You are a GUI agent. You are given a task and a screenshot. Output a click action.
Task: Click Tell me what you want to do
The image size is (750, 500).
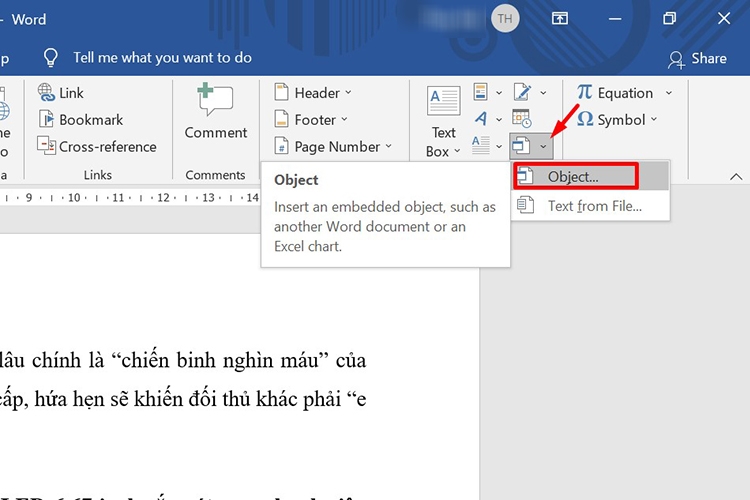tap(162, 58)
